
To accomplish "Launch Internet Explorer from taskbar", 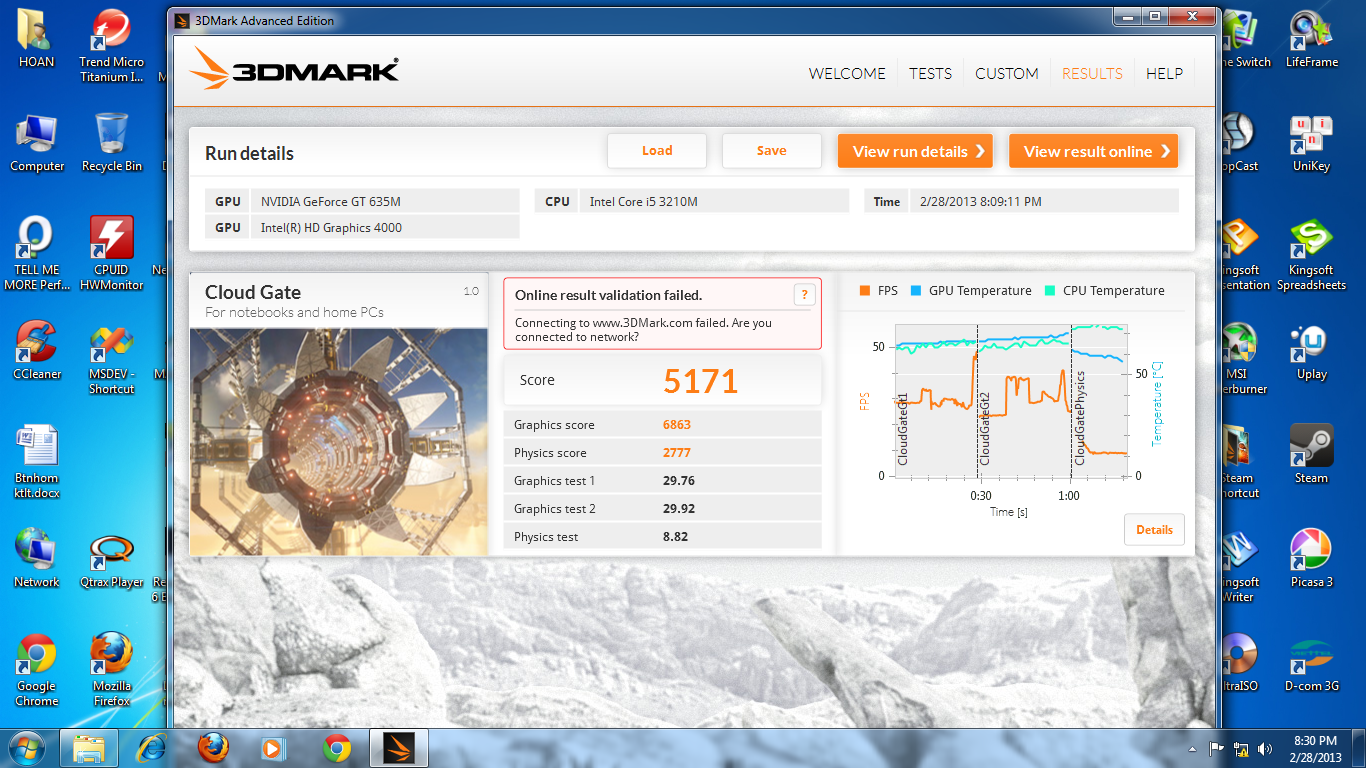I will pyautogui.click(x=151, y=748).
